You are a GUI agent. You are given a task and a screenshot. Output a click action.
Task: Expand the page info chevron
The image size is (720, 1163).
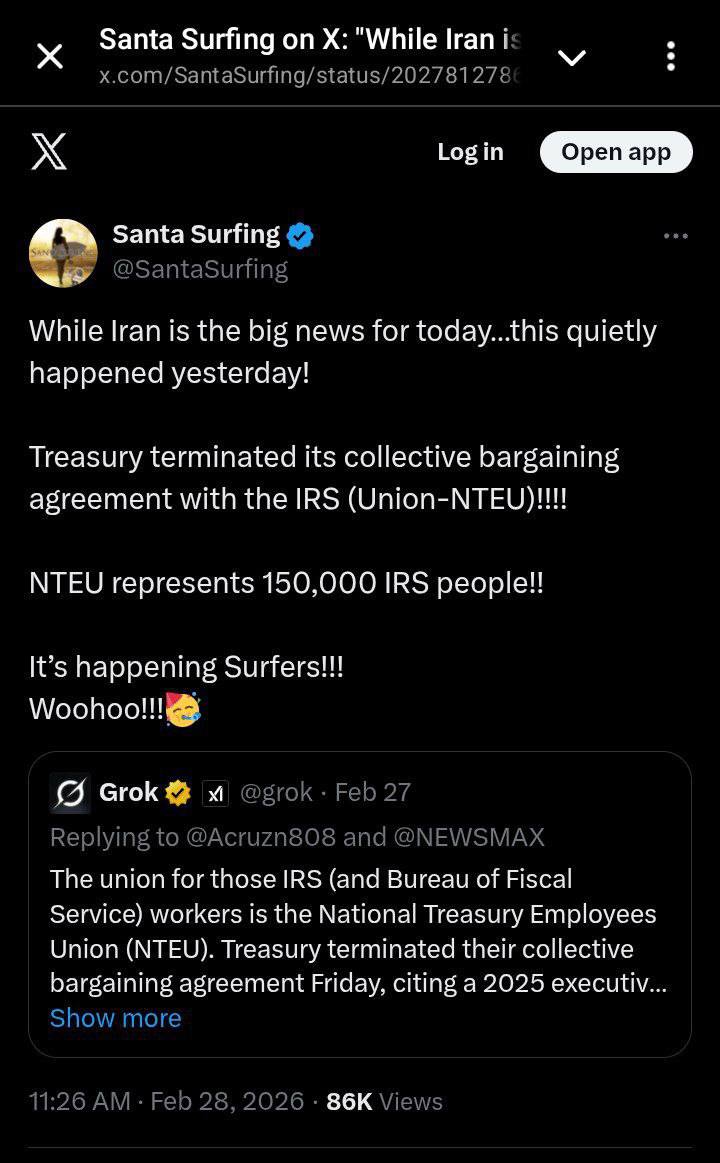(571, 58)
